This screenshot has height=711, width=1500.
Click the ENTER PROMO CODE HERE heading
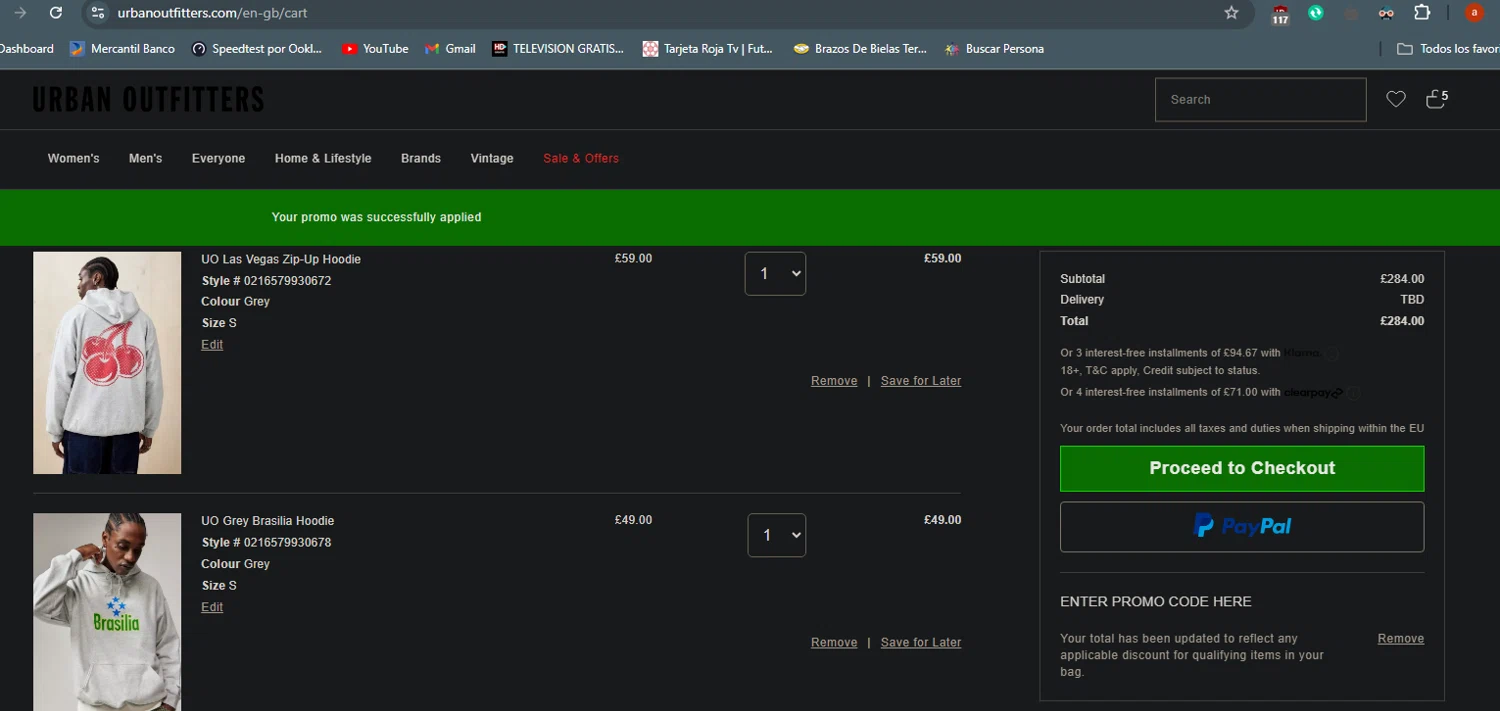tap(1156, 602)
